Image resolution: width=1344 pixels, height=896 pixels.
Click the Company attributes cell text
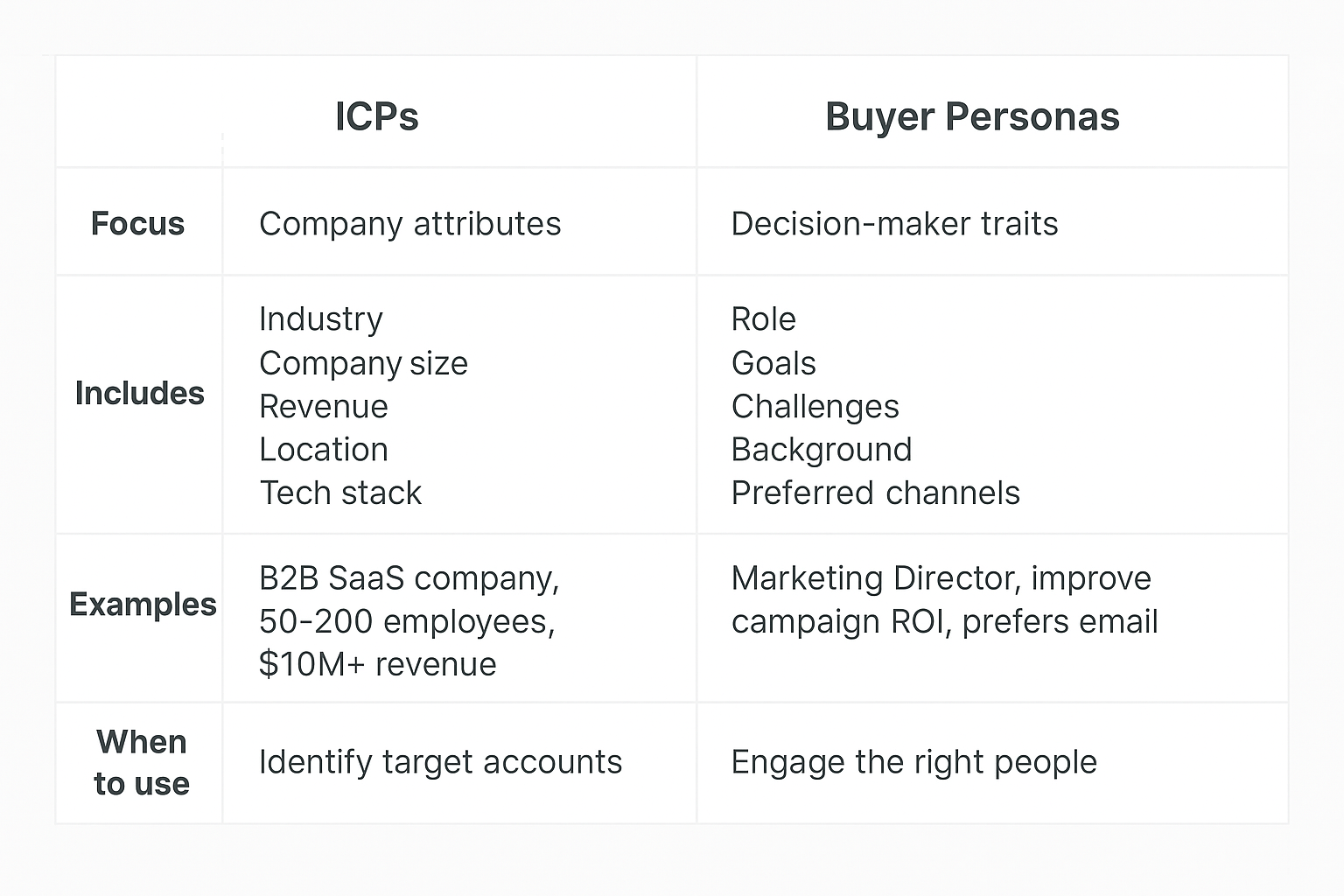[409, 224]
